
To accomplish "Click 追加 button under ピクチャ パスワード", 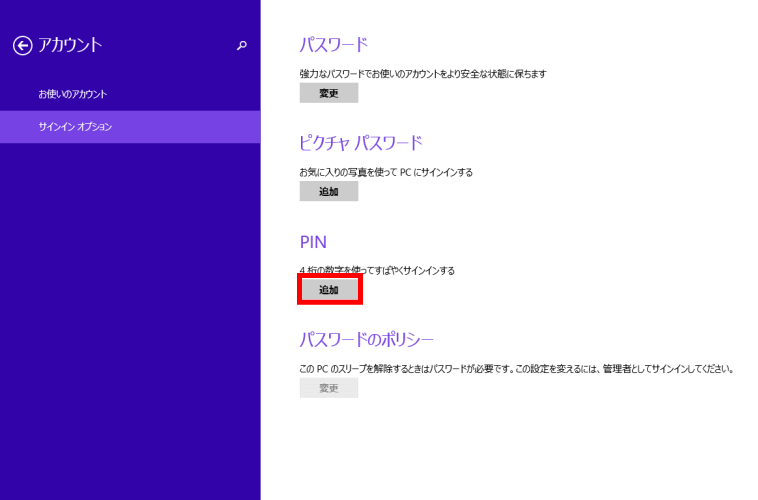I will 328,191.
